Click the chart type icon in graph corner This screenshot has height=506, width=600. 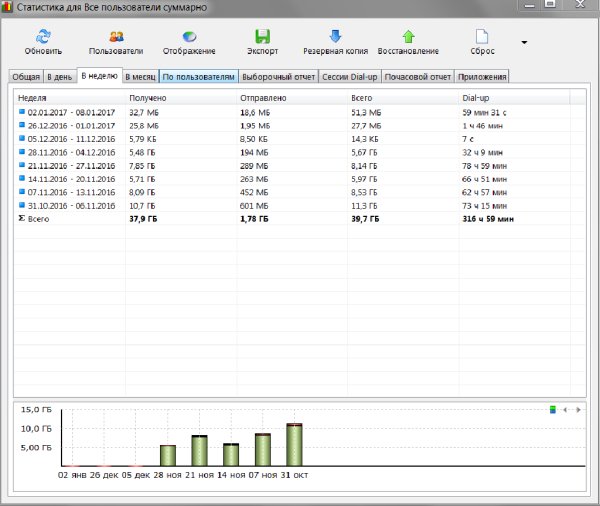click(553, 410)
